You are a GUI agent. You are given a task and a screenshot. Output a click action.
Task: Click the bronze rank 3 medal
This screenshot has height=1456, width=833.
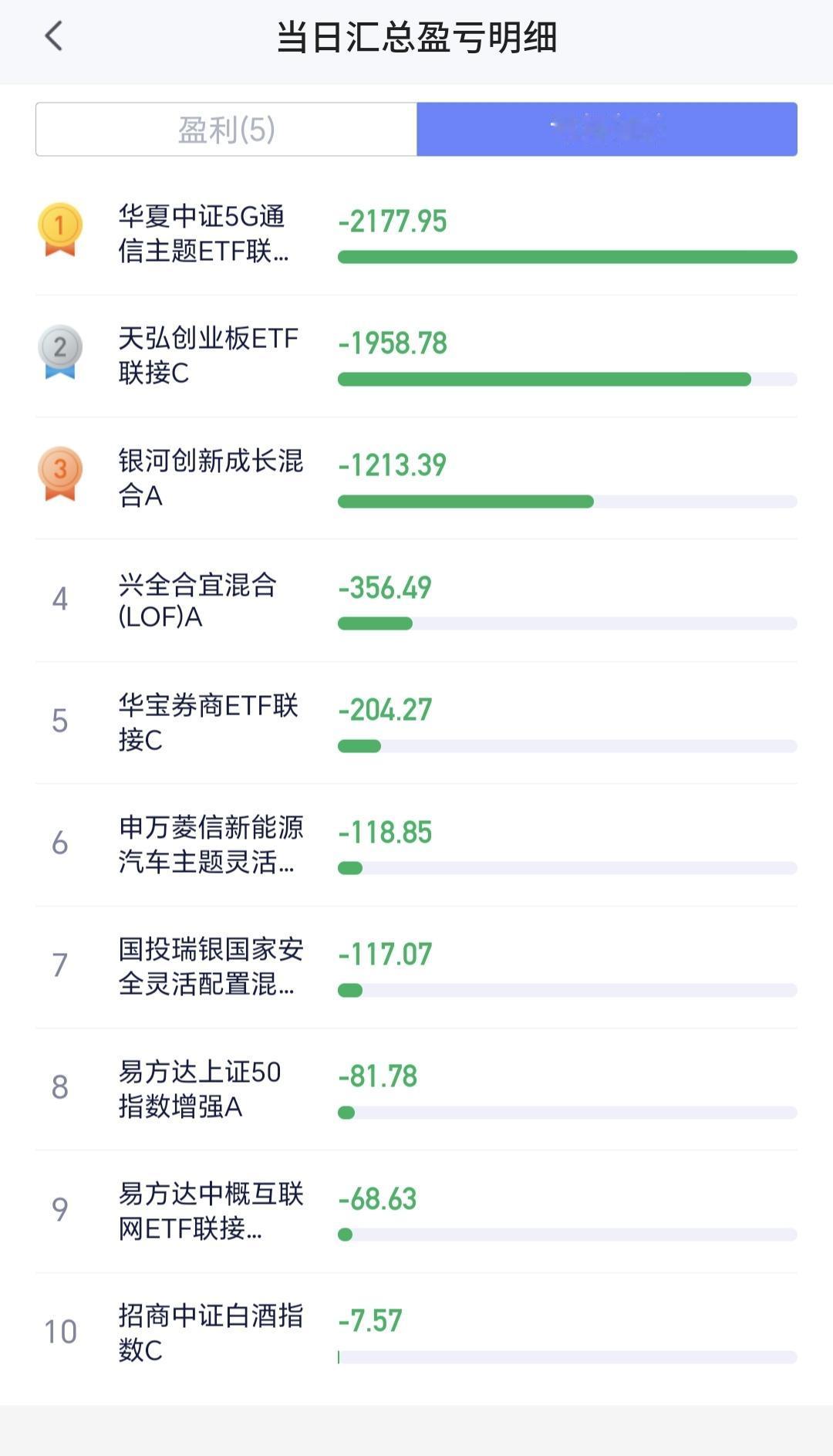60,473
